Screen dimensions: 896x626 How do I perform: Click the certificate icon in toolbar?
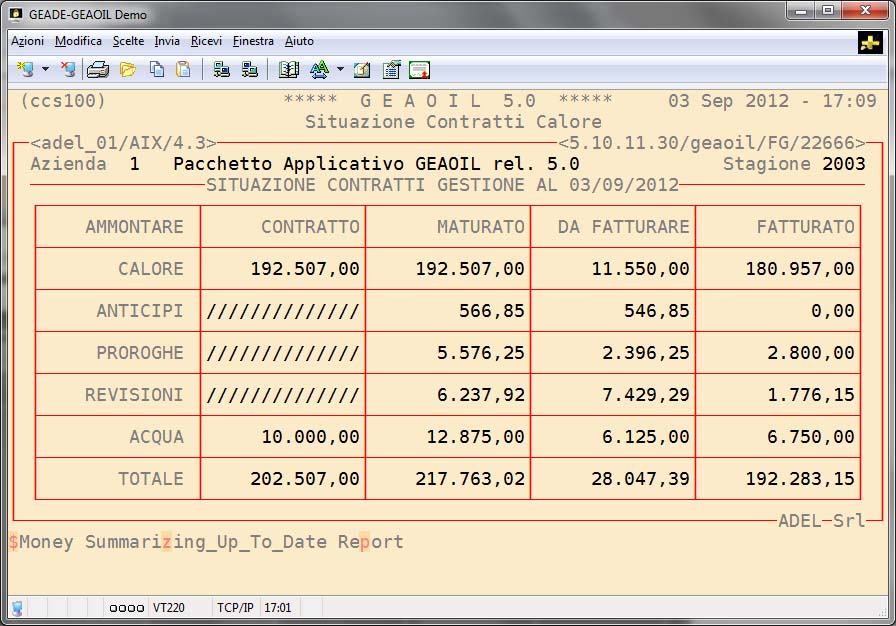pyautogui.click(x=419, y=70)
